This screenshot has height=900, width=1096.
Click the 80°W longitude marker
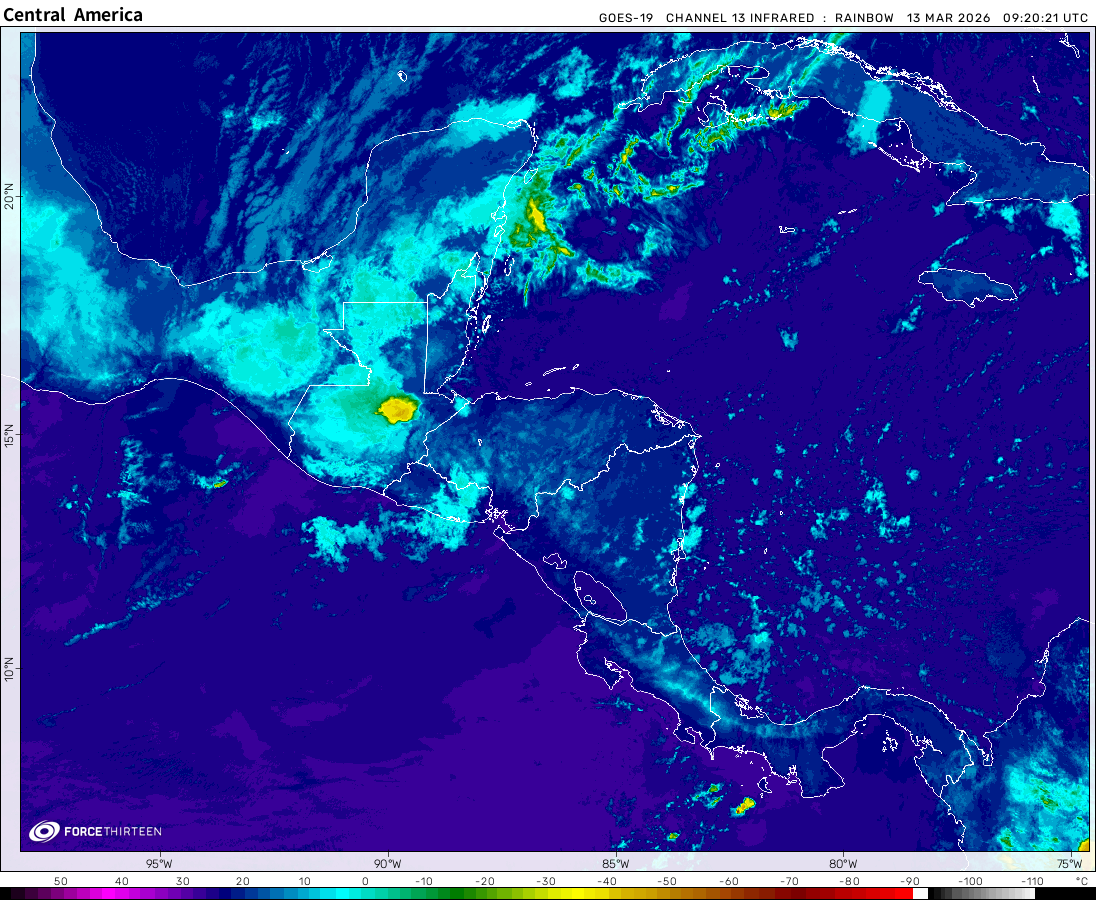click(843, 864)
